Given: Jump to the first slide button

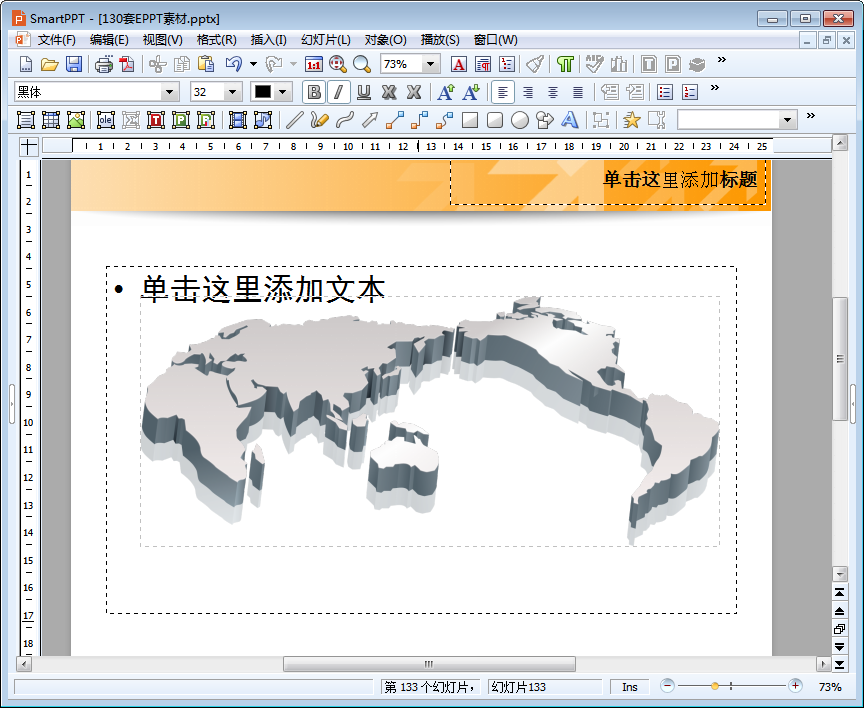Looking at the screenshot, I should coord(839,592).
